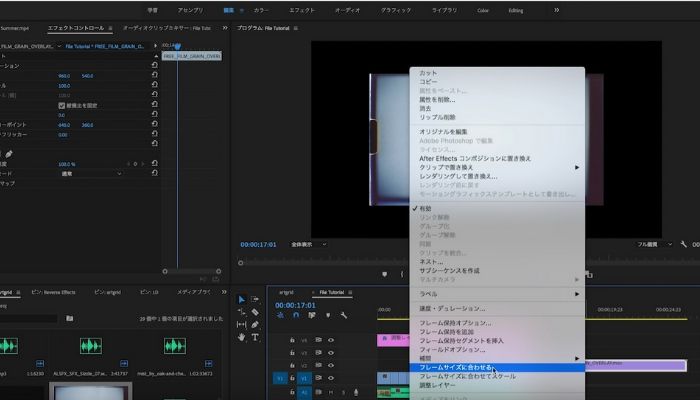Image resolution: width=700 pixels, height=400 pixels.
Task: Click the project panel search field
Action: pos(29,318)
